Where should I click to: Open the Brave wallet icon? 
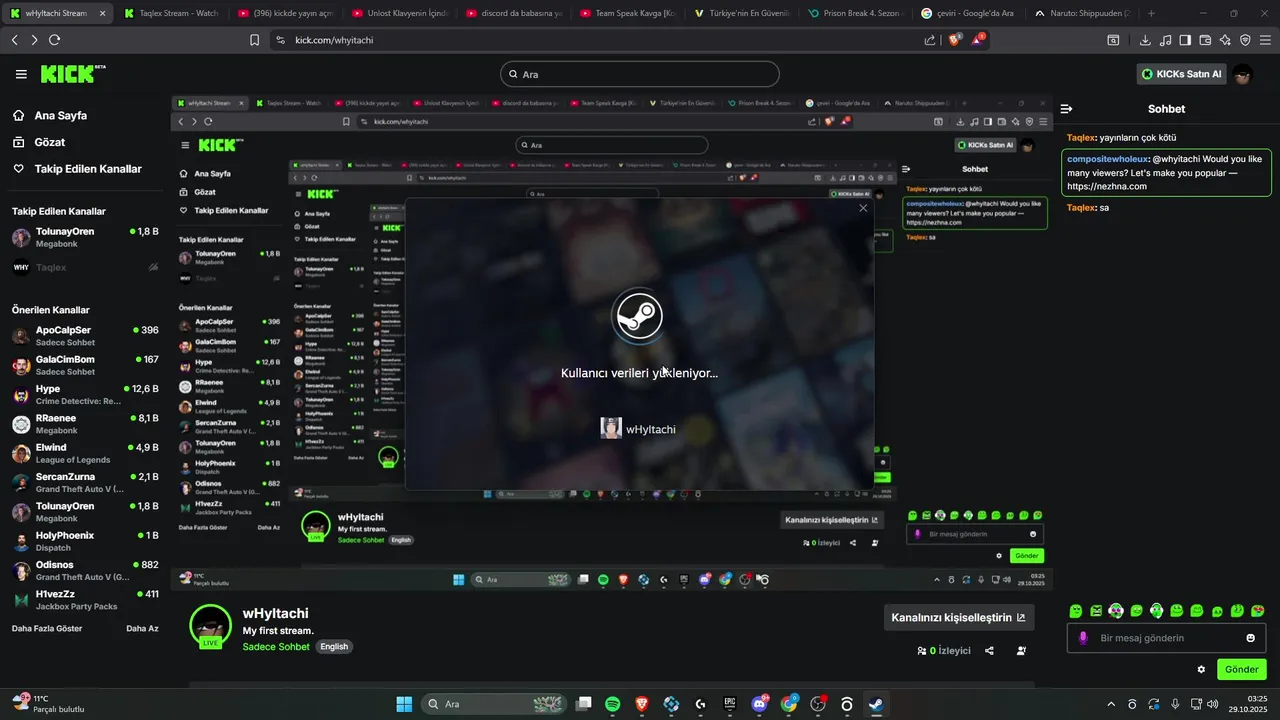pos(1205,40)
